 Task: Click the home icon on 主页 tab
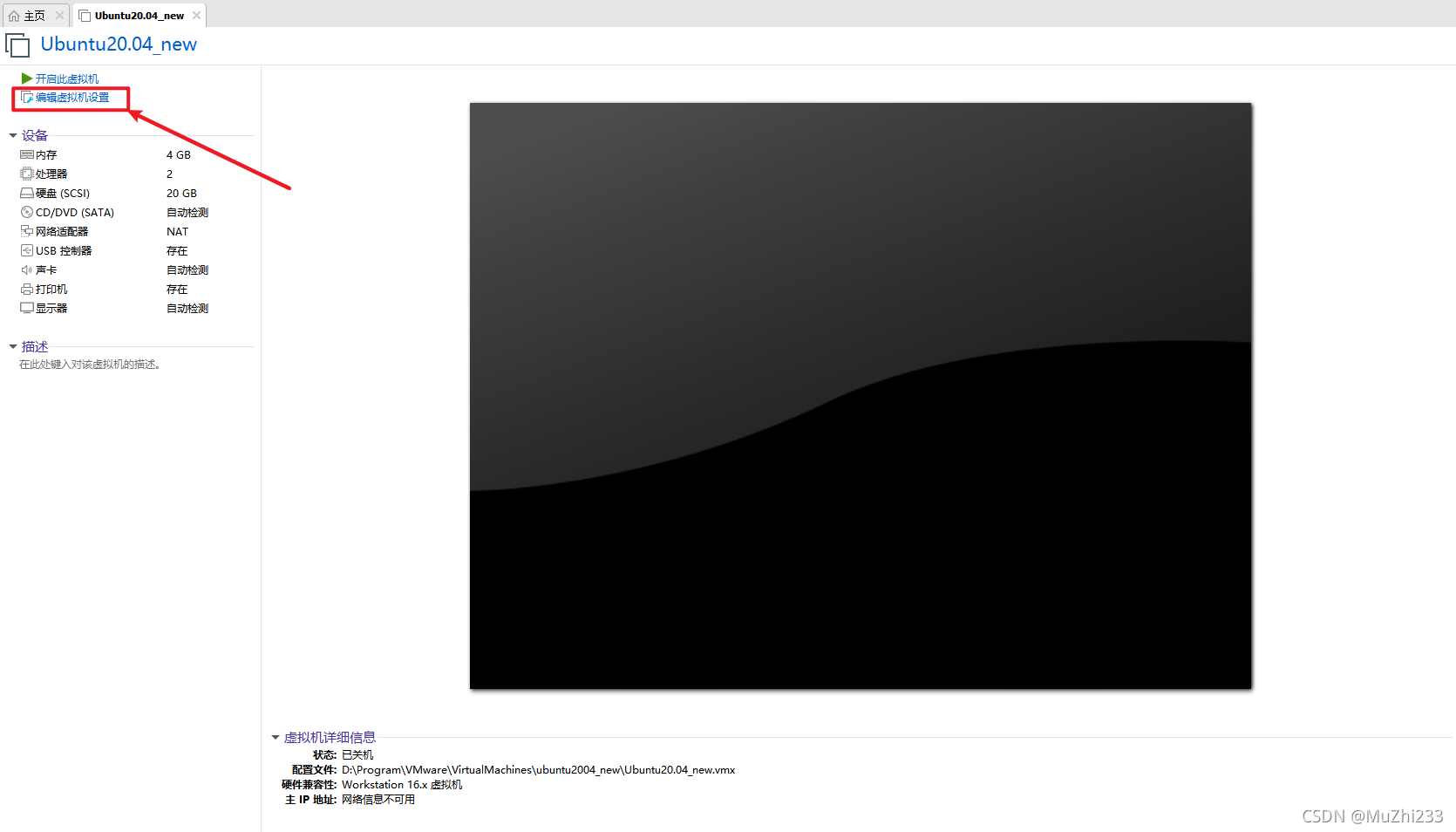pos(14,16)
